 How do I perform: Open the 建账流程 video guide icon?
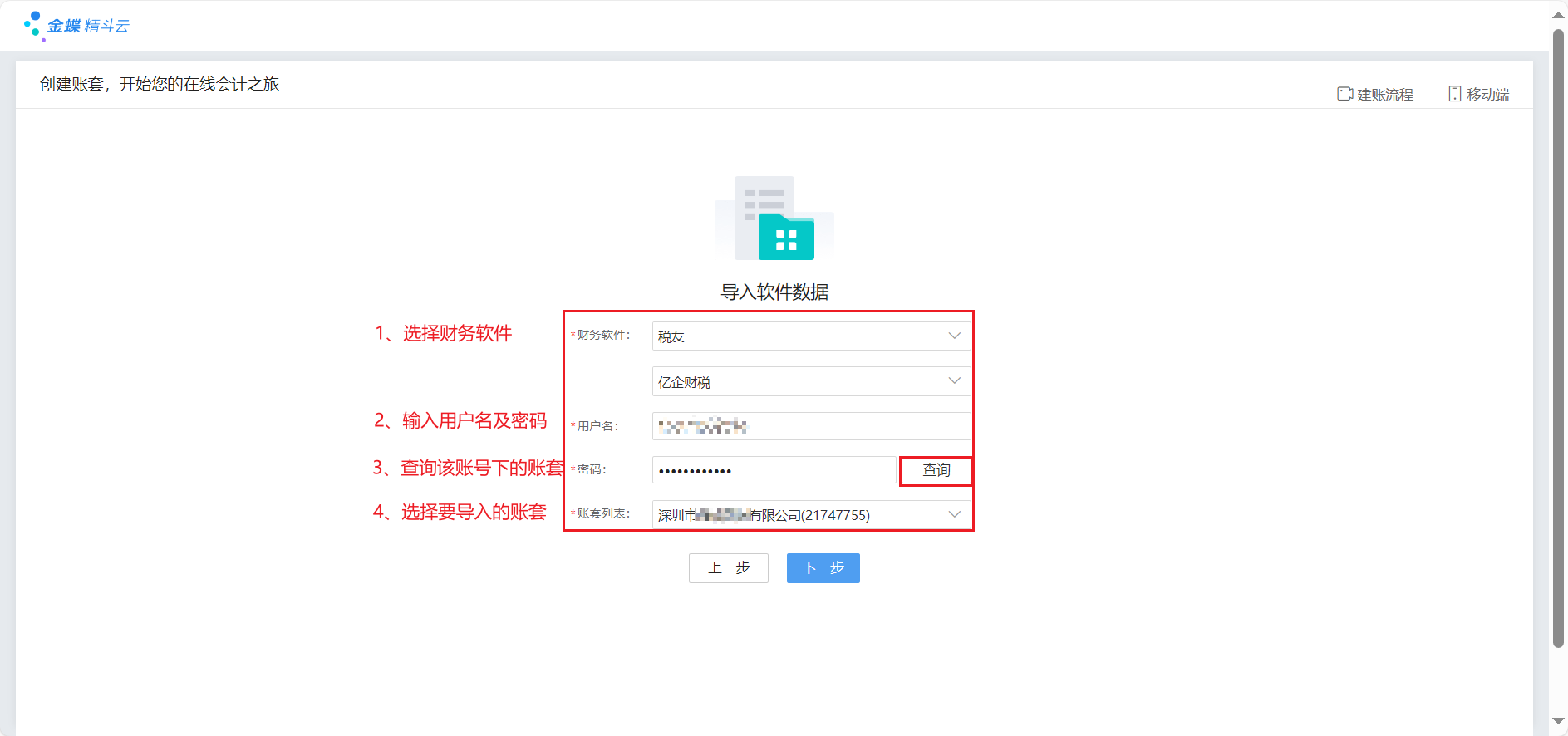pos(1344,94)
